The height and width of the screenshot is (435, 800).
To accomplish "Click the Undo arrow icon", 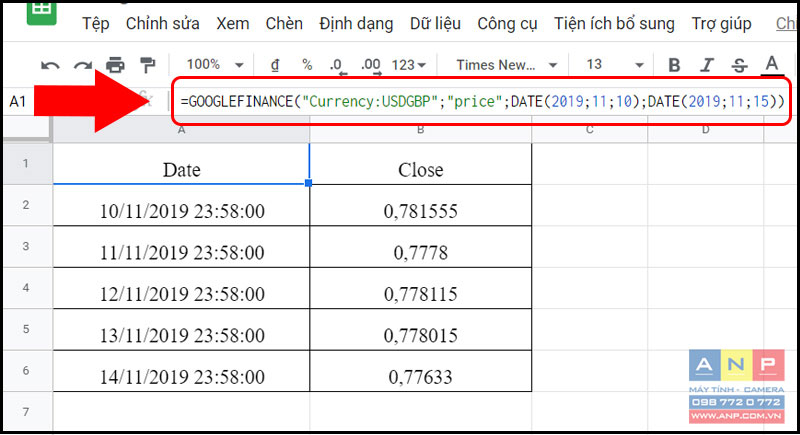I will [x=50, y=65].
